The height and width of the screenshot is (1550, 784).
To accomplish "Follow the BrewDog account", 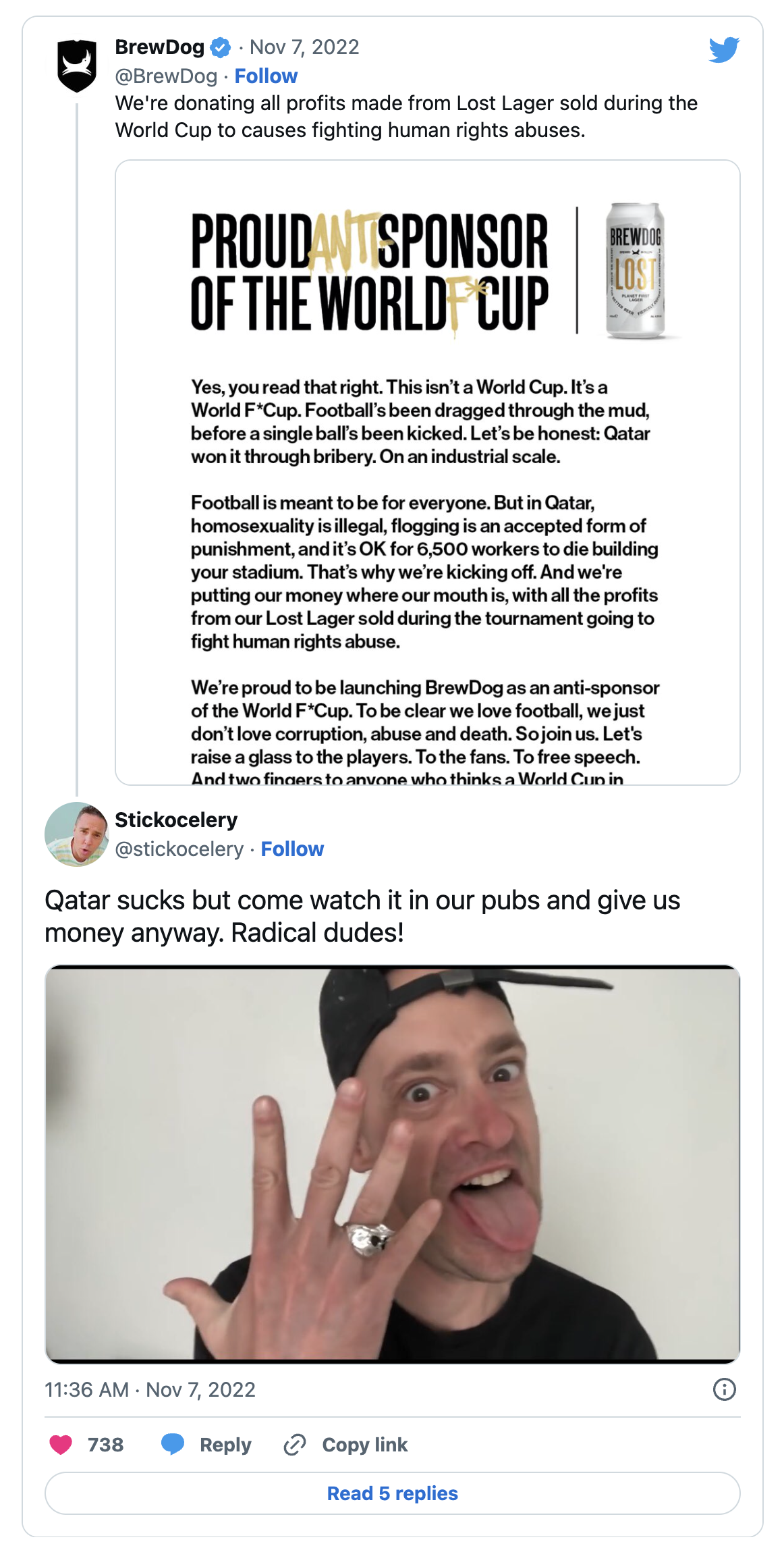I will tap(266, 76).
